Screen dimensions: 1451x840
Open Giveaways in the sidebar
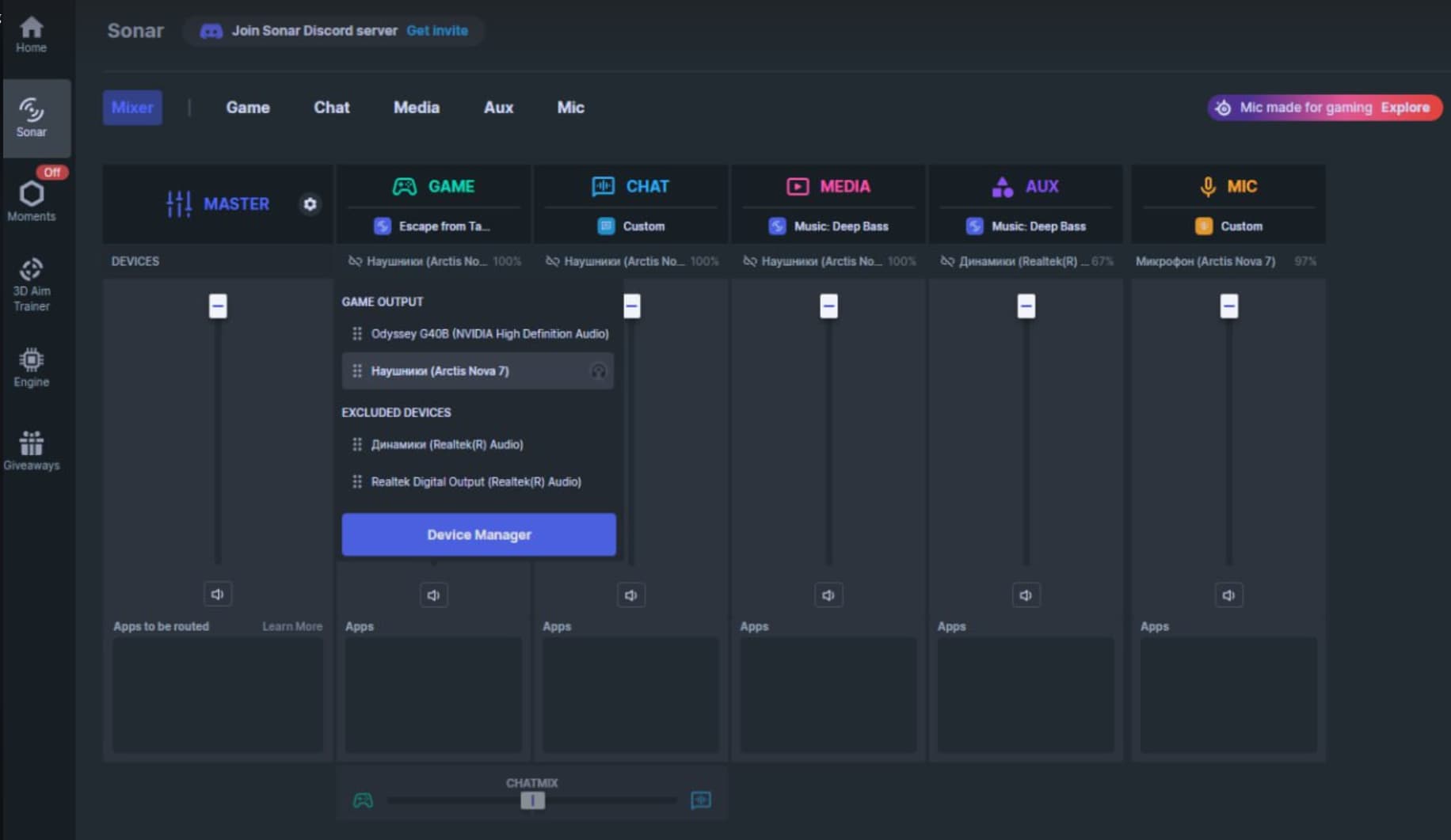coord(31,451)
